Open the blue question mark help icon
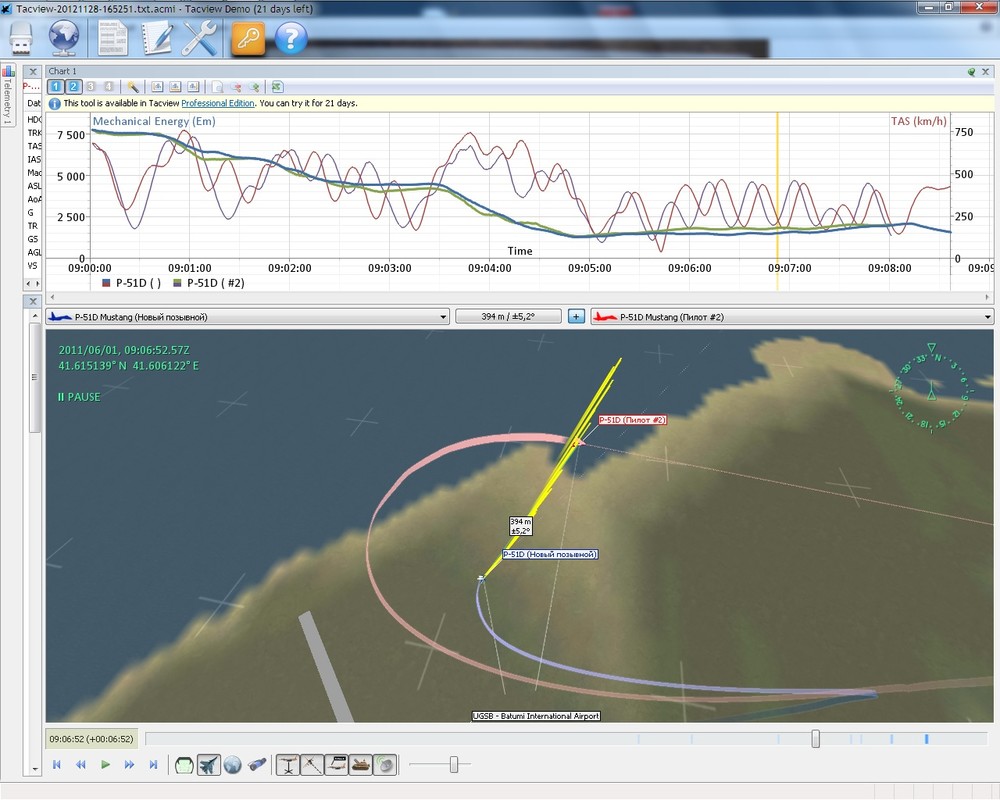Screen dimensions: 1000x800 click(x=291, y=38)
